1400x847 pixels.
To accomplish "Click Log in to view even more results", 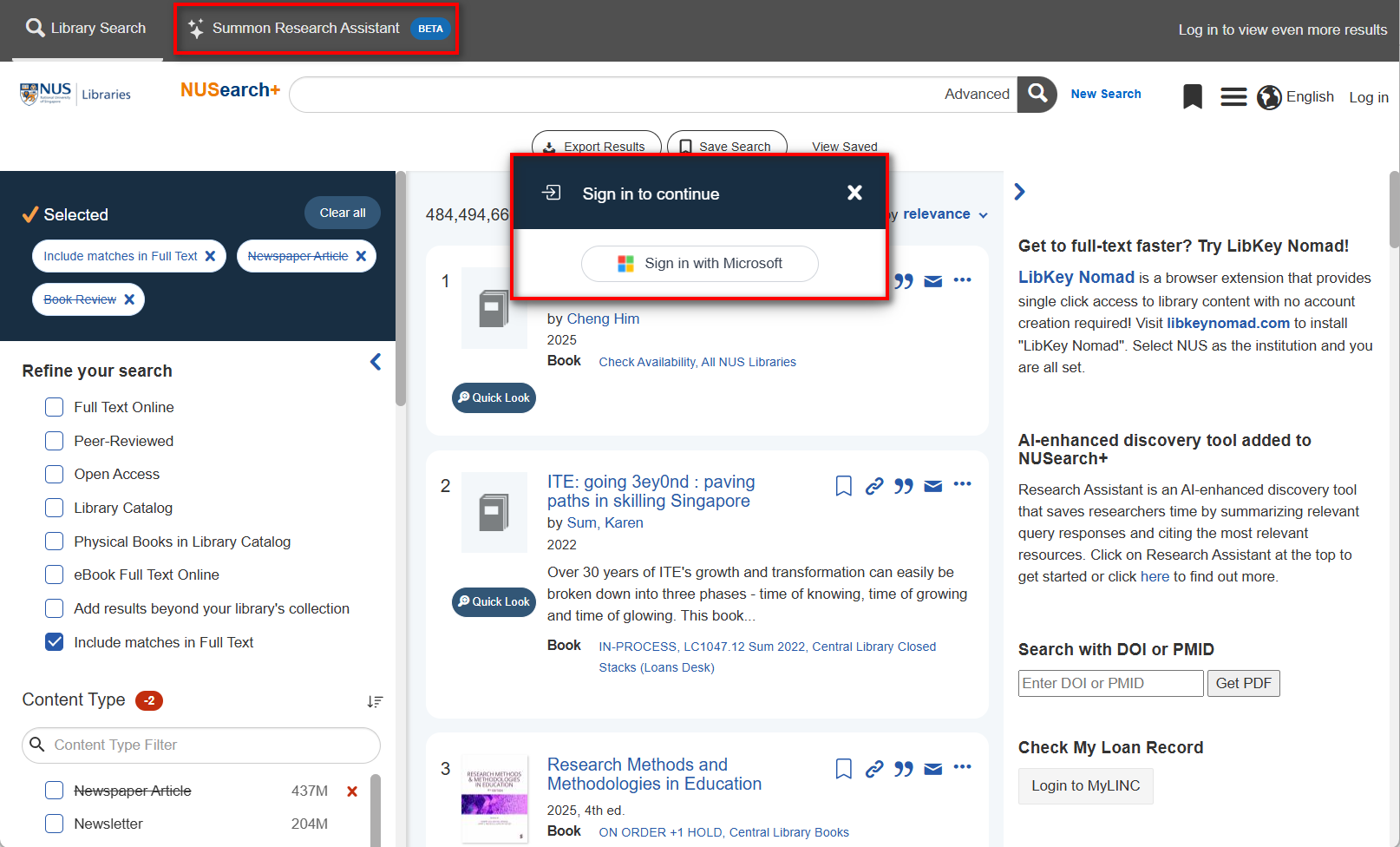I will tap(1282, 30).
